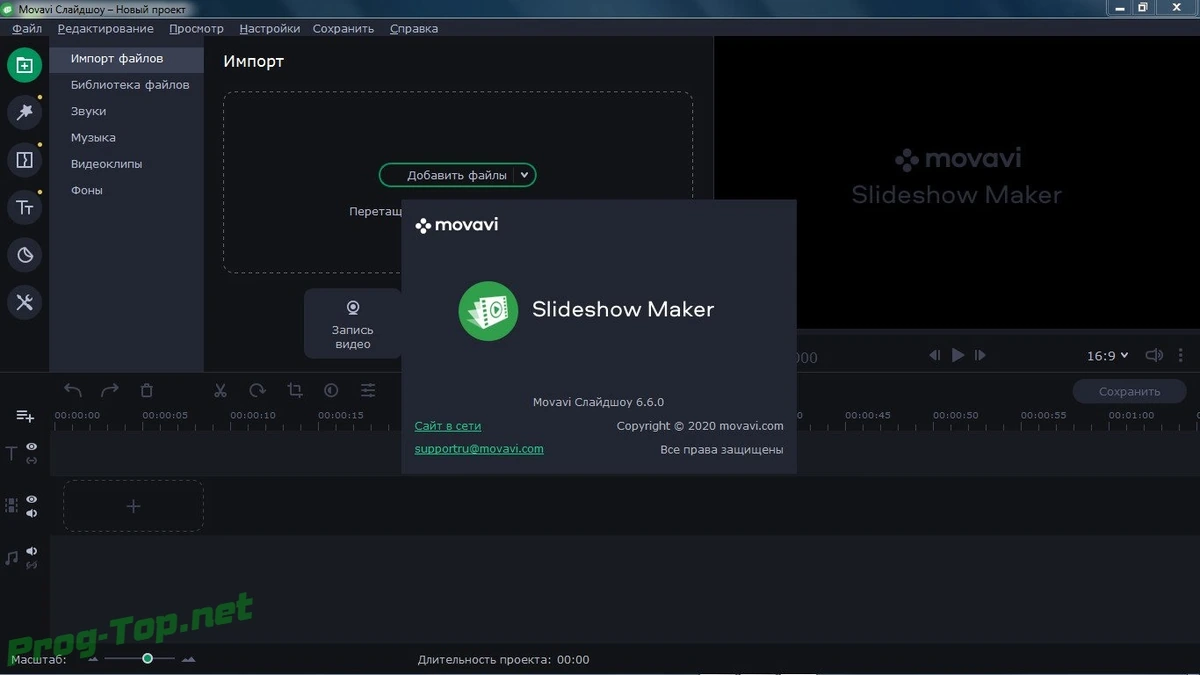Open the Просмотр menu
Viewport: 1200px width, 675px height.
point(196,28)
